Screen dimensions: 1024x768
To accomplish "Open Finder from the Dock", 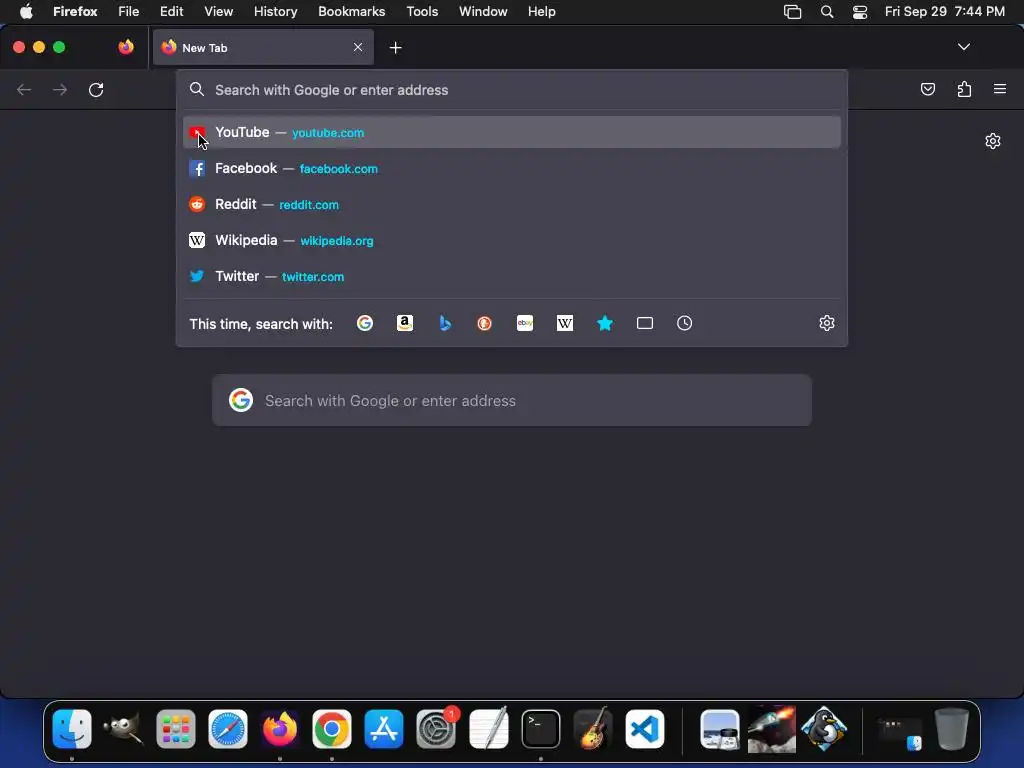I will tap(72, 729).
